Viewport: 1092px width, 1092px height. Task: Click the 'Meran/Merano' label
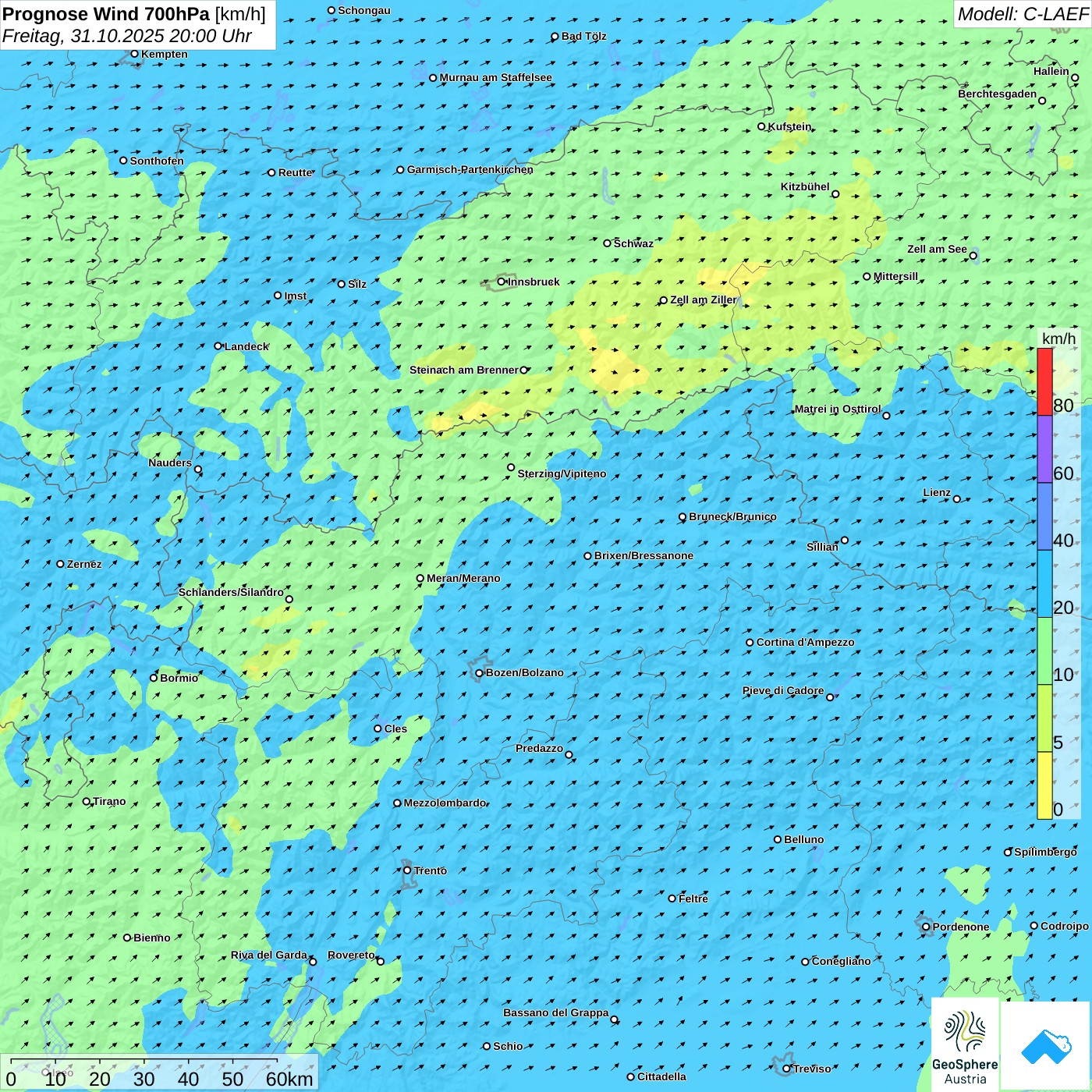[x=463, y=579]
